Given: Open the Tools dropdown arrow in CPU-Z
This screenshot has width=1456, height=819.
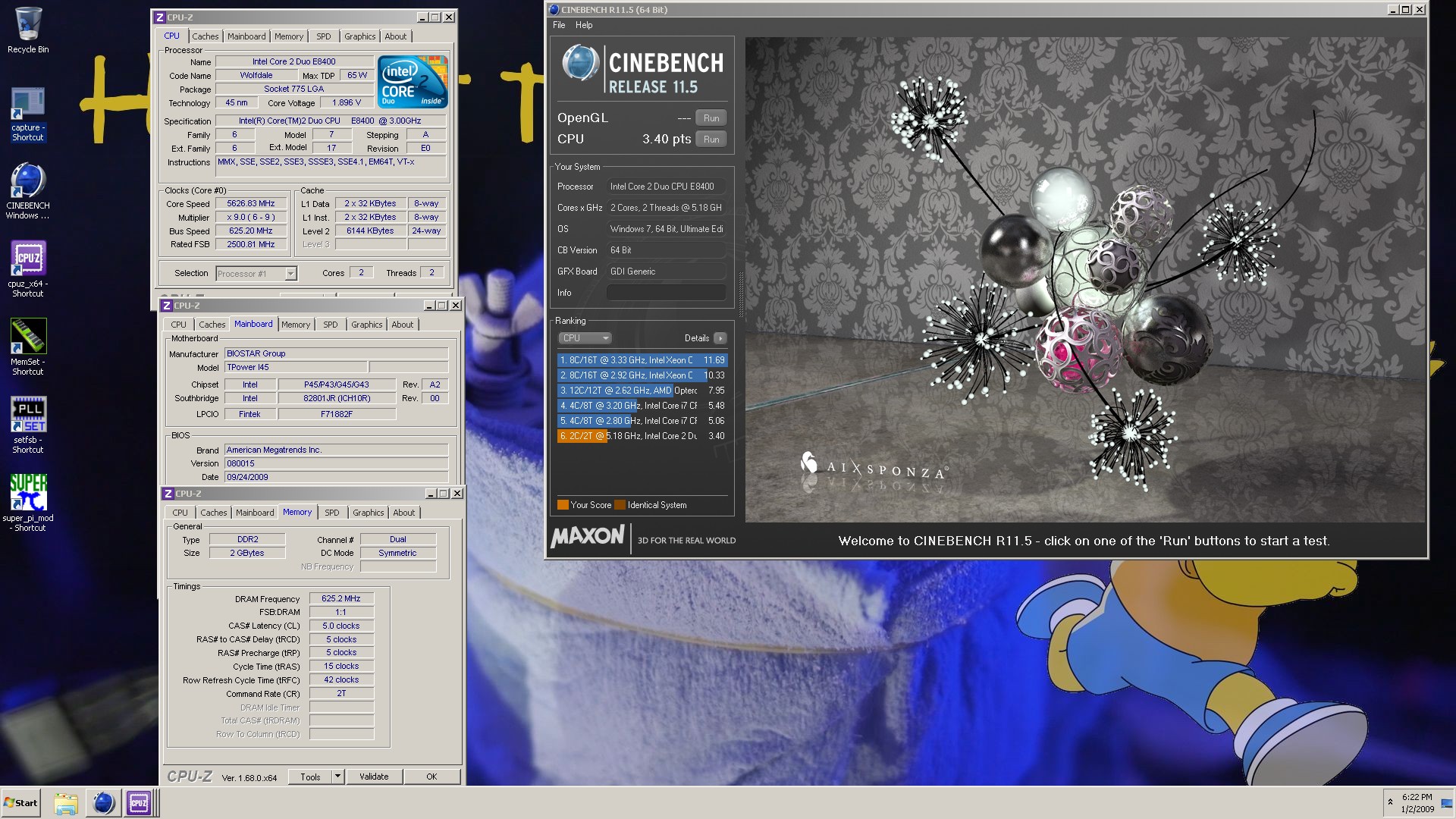Looking at the screenshot, I should click(338, 777).
